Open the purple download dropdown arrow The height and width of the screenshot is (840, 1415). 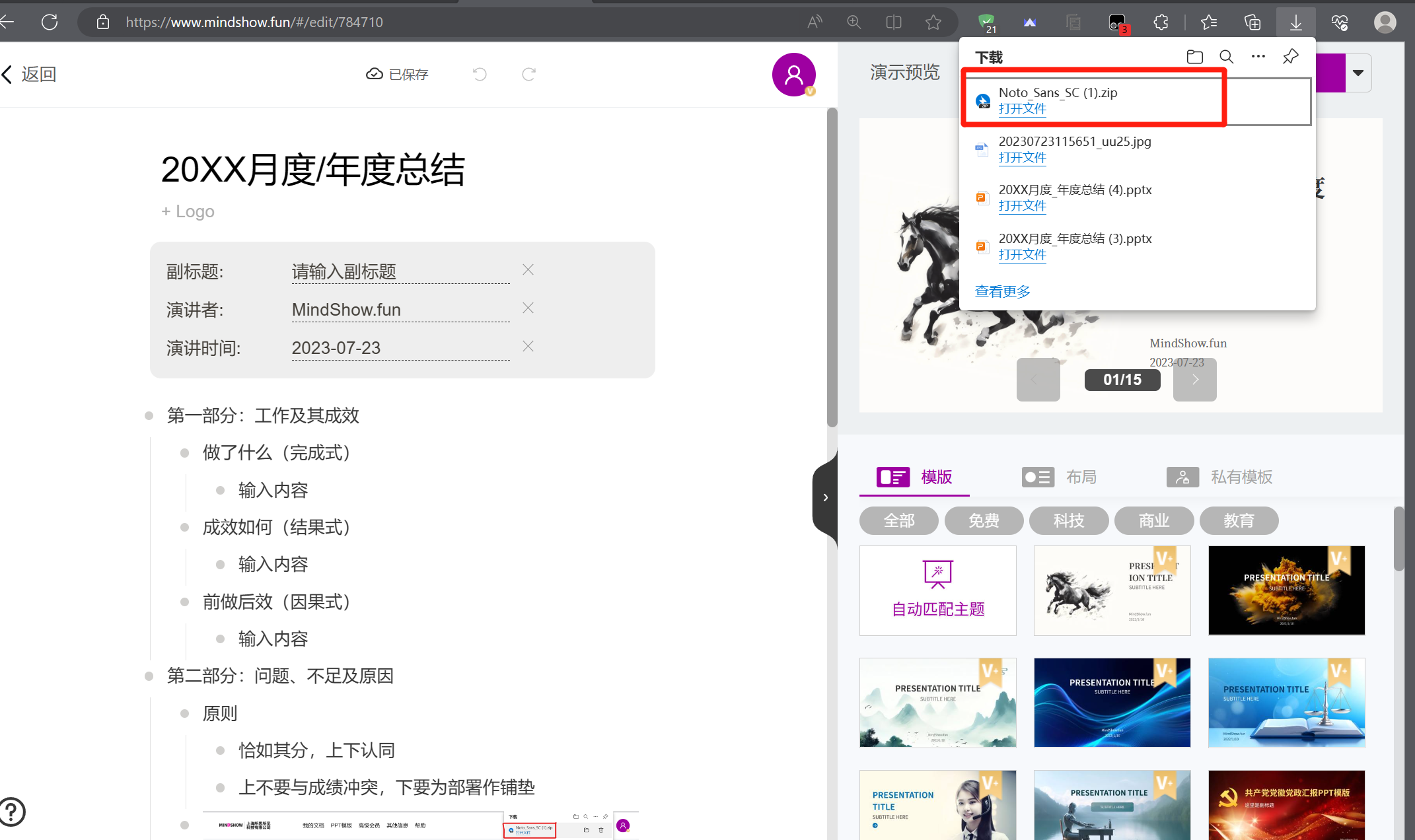(1358, 73)
